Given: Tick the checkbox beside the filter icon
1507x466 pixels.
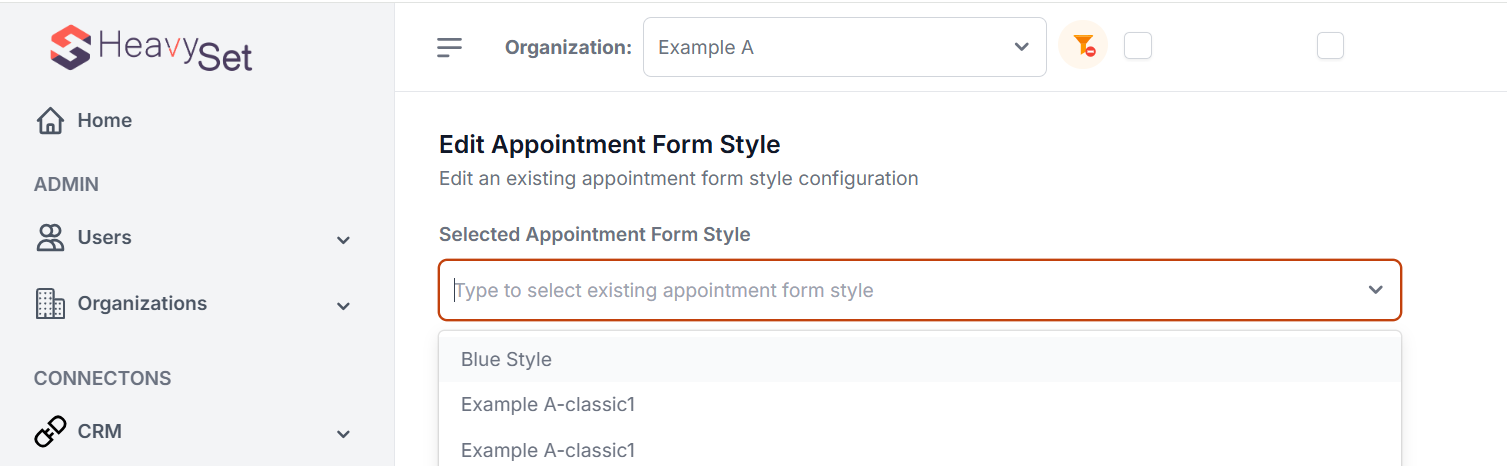Looking at the screenshot, I should pyautogui.click(x=1138, y=46).
